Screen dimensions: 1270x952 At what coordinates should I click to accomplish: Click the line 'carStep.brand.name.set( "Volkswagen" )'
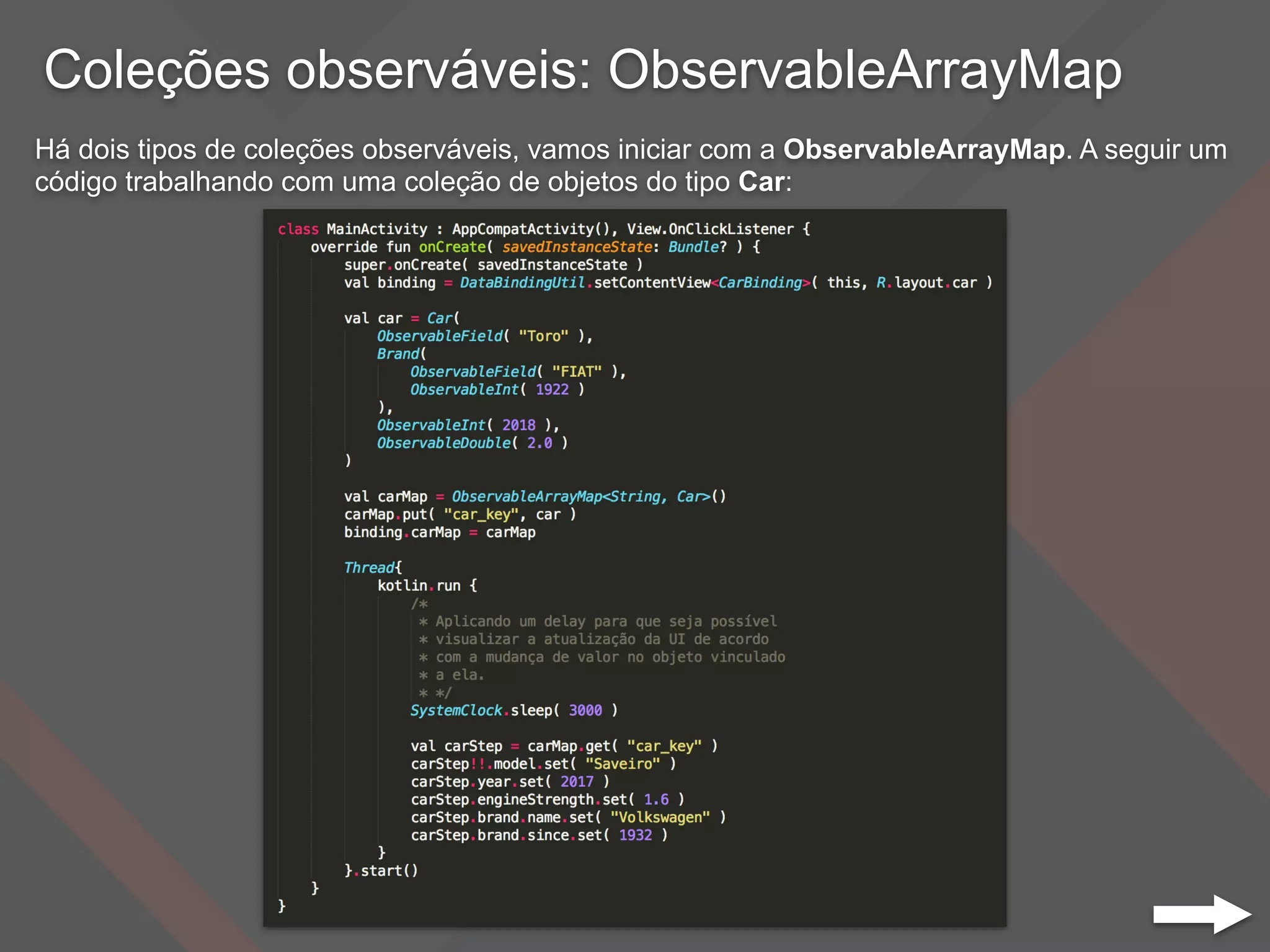568,818
